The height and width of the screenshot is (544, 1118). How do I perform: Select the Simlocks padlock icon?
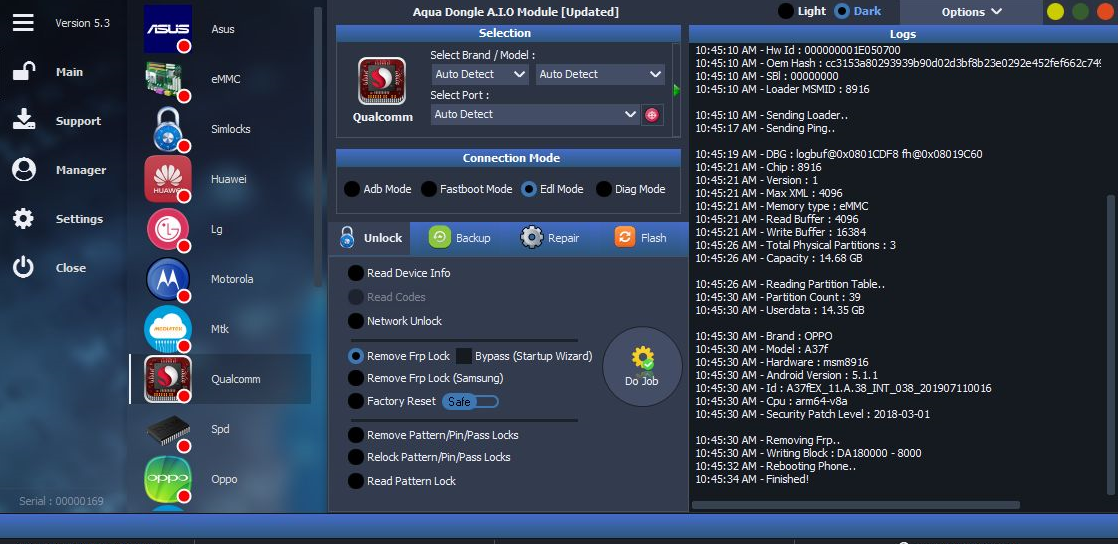tap(168, 128)
